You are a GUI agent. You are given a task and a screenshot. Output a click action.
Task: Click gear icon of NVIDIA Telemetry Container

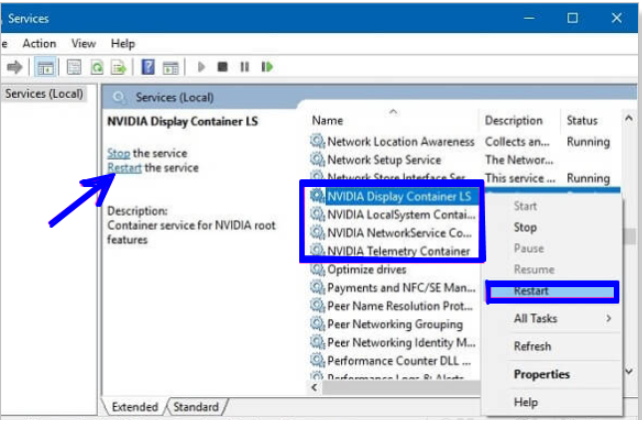[317, 251]
